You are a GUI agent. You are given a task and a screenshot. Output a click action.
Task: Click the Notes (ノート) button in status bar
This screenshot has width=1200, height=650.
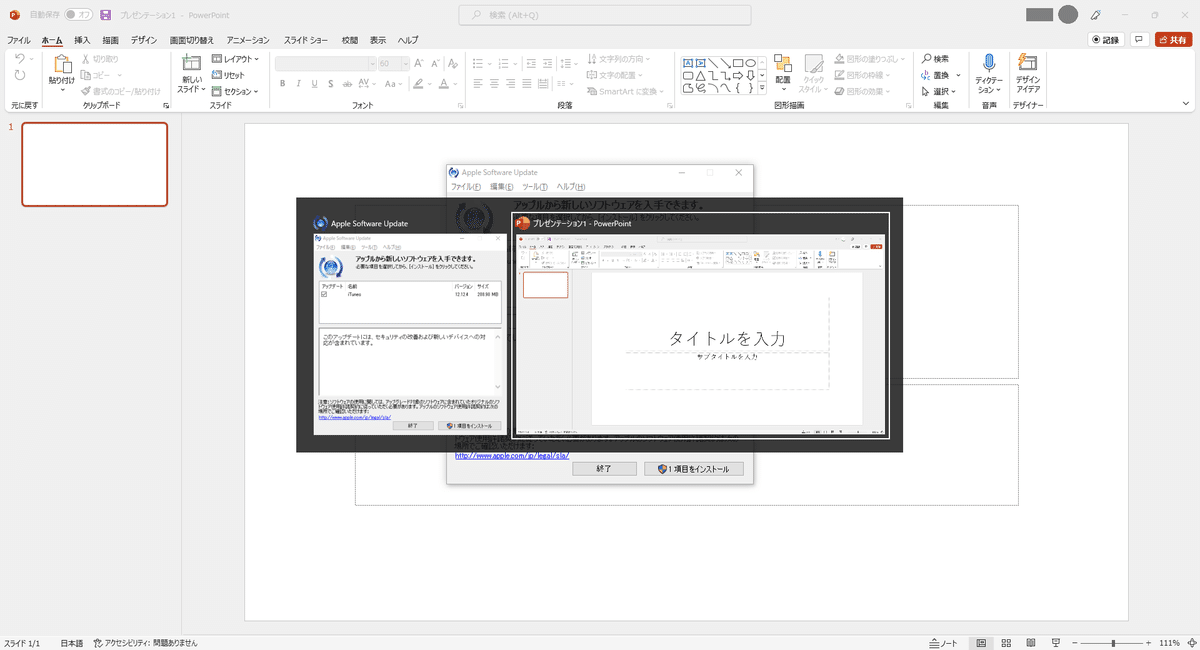point(943,643)
